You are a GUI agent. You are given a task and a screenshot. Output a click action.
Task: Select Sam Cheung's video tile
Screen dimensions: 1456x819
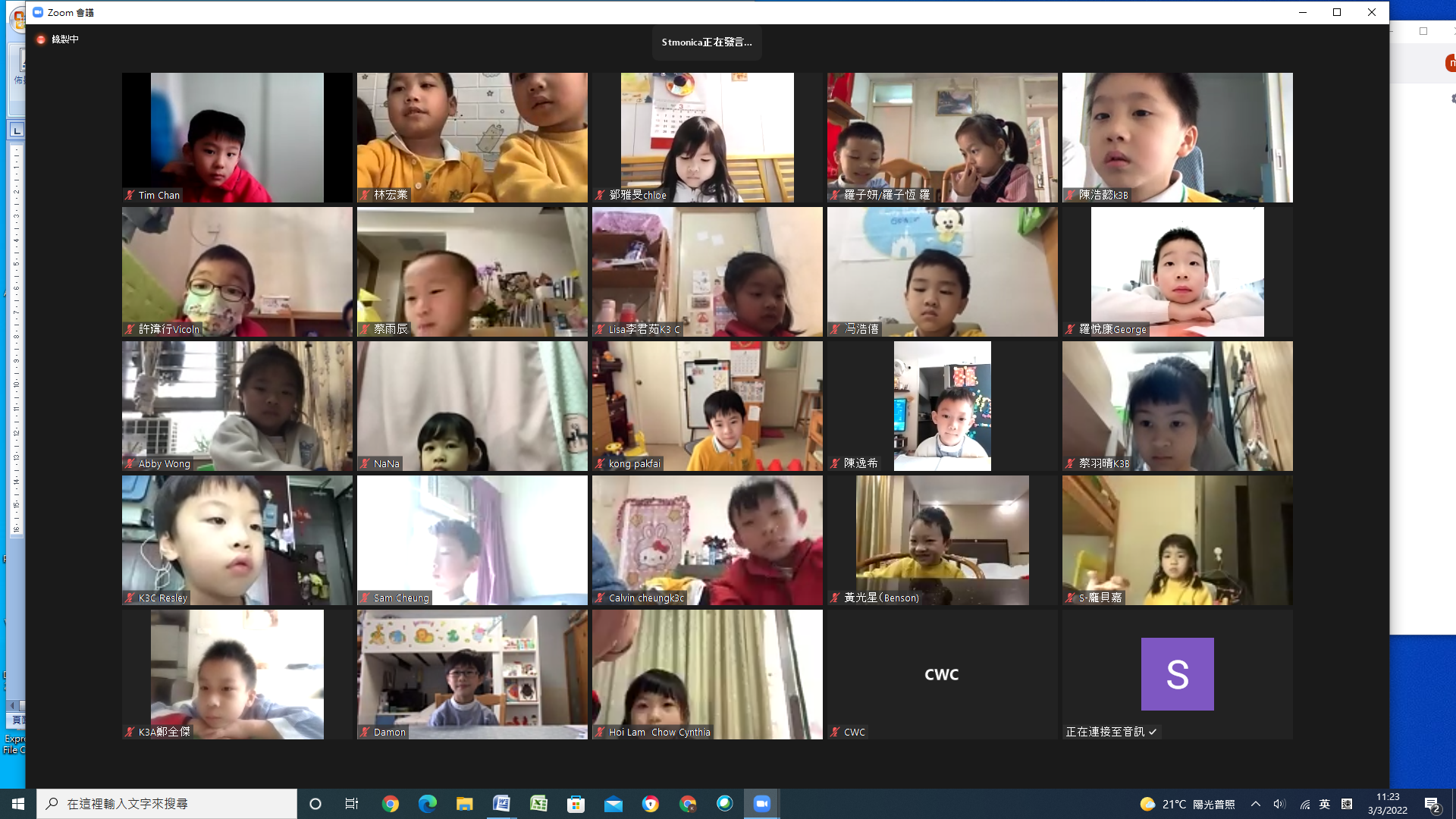point(472,540)
